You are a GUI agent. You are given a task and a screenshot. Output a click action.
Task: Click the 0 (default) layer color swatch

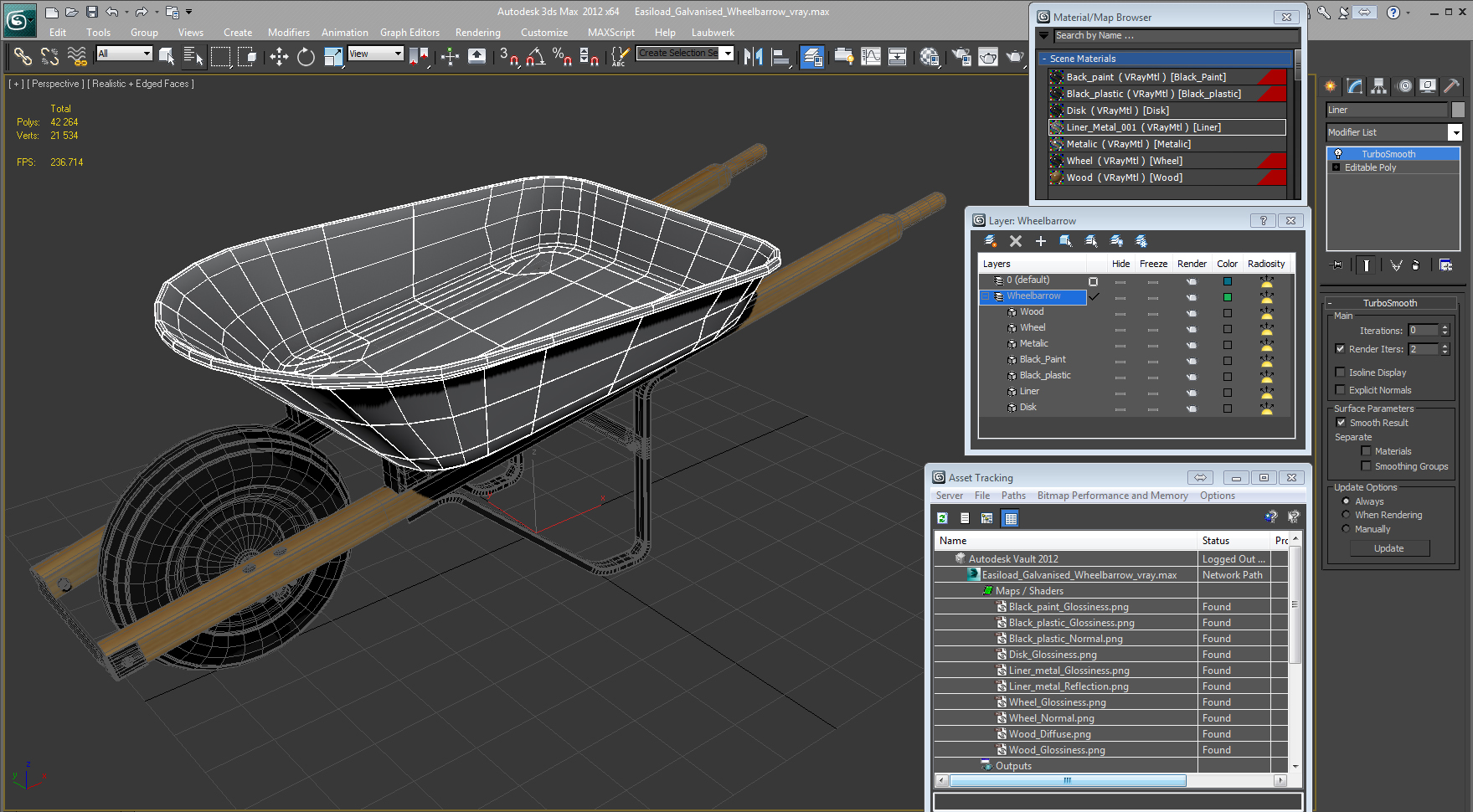point(1227,281)
